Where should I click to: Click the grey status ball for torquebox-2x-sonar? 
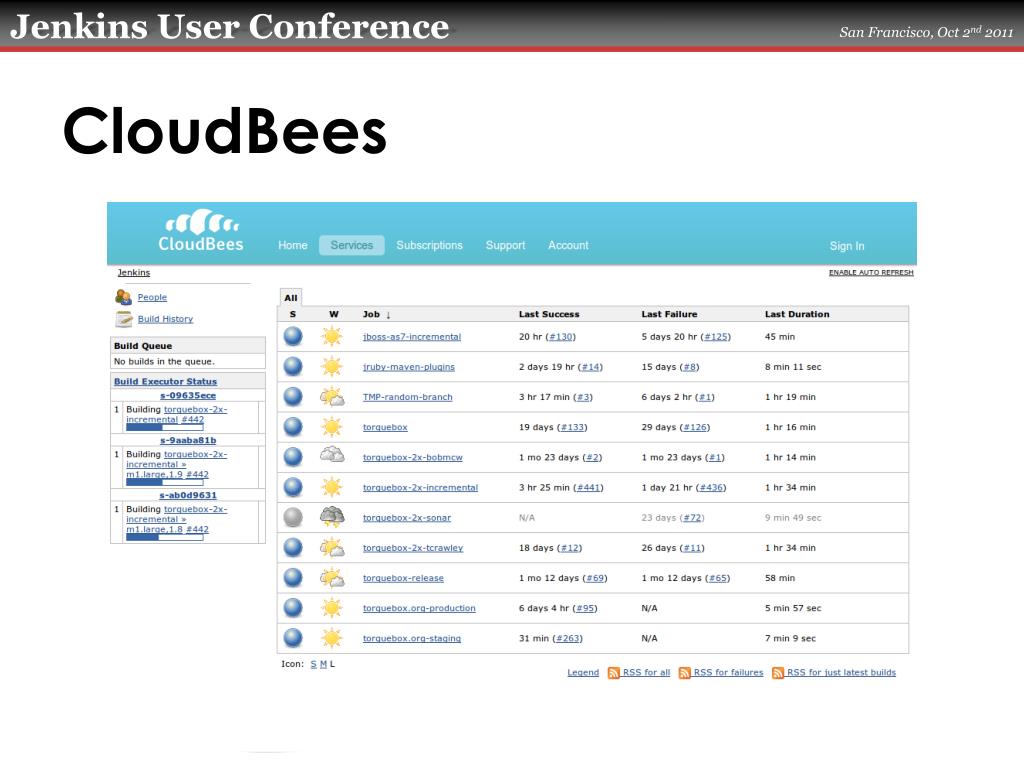(x=293, y=517)
